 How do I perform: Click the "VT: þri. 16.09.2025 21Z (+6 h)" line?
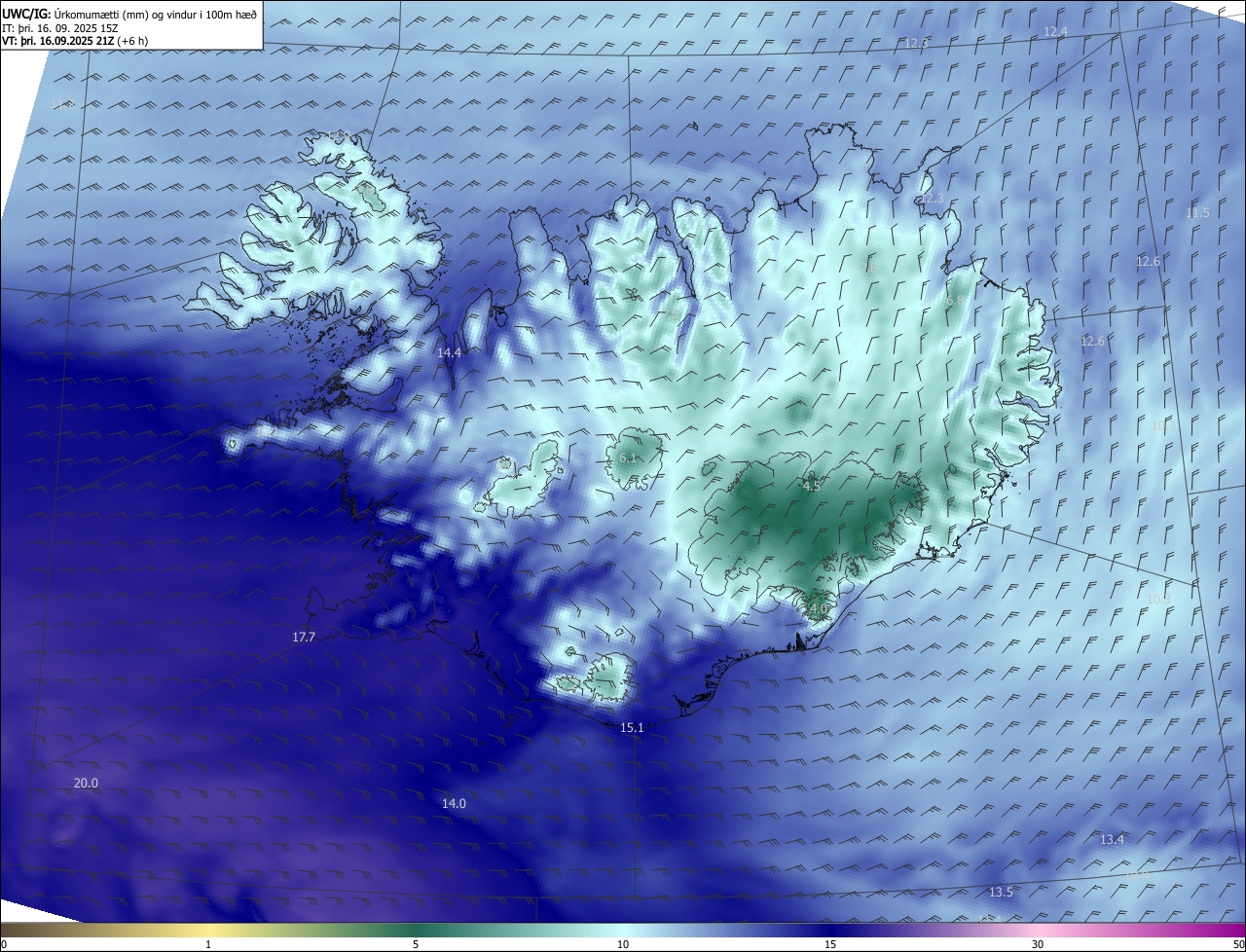[75, 42]
